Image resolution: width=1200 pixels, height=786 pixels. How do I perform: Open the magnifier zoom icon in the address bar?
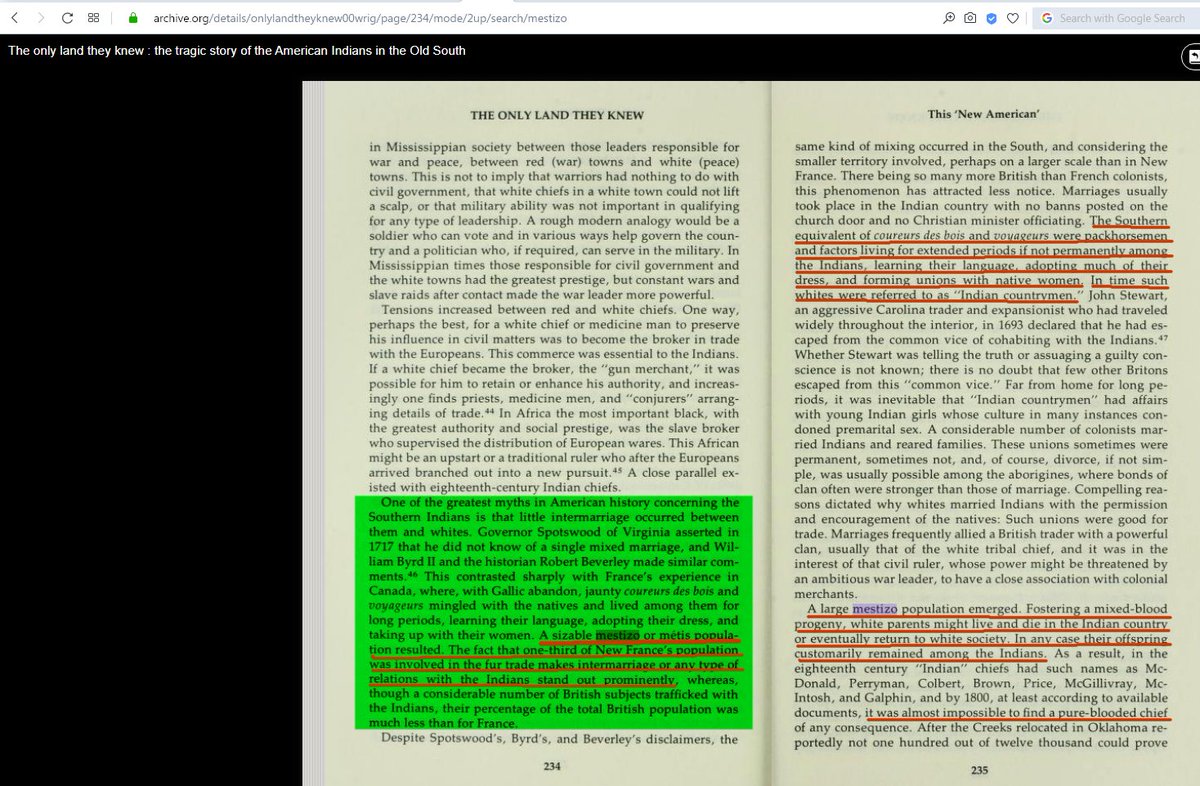coord(949,18)
